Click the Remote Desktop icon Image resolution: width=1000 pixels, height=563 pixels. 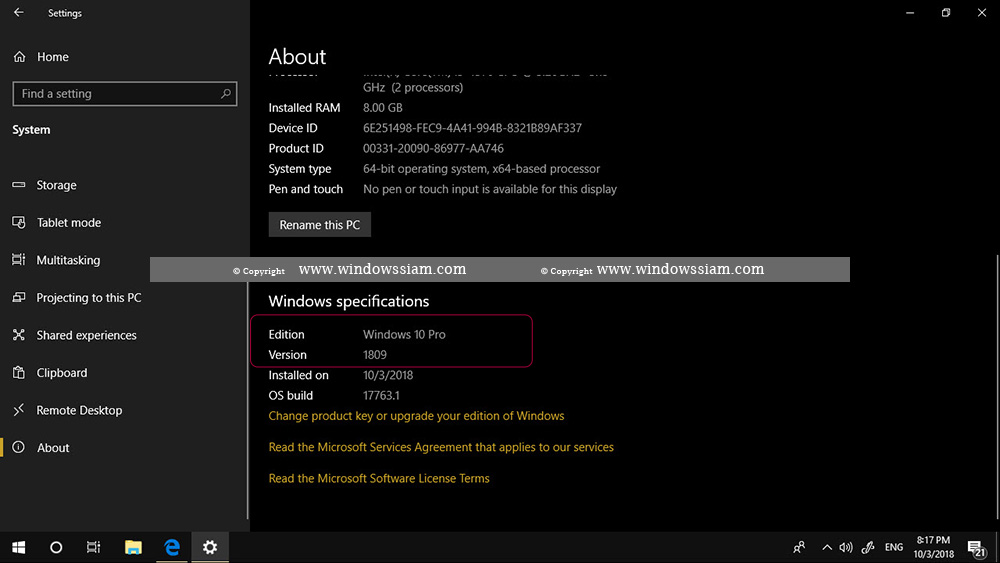coord(19,410)
